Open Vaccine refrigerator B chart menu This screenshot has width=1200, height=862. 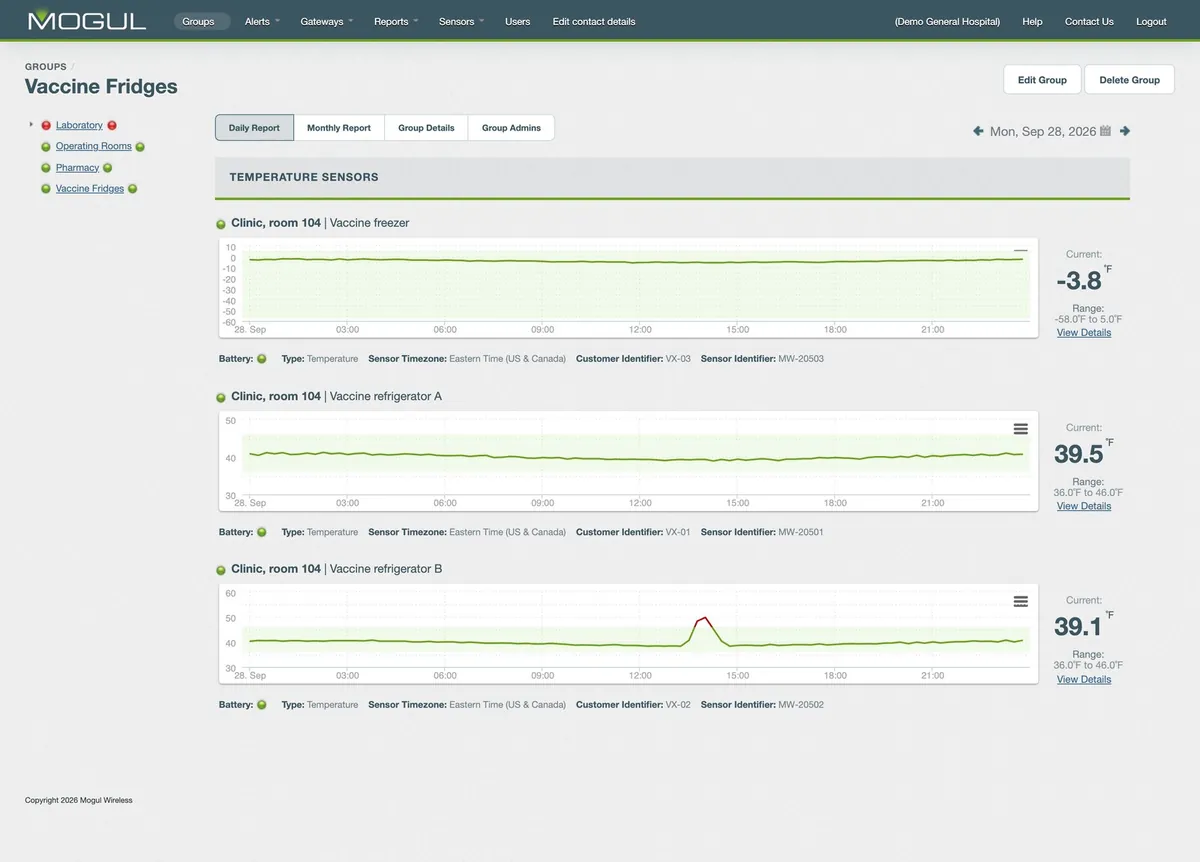click(x=1020, y=602)
